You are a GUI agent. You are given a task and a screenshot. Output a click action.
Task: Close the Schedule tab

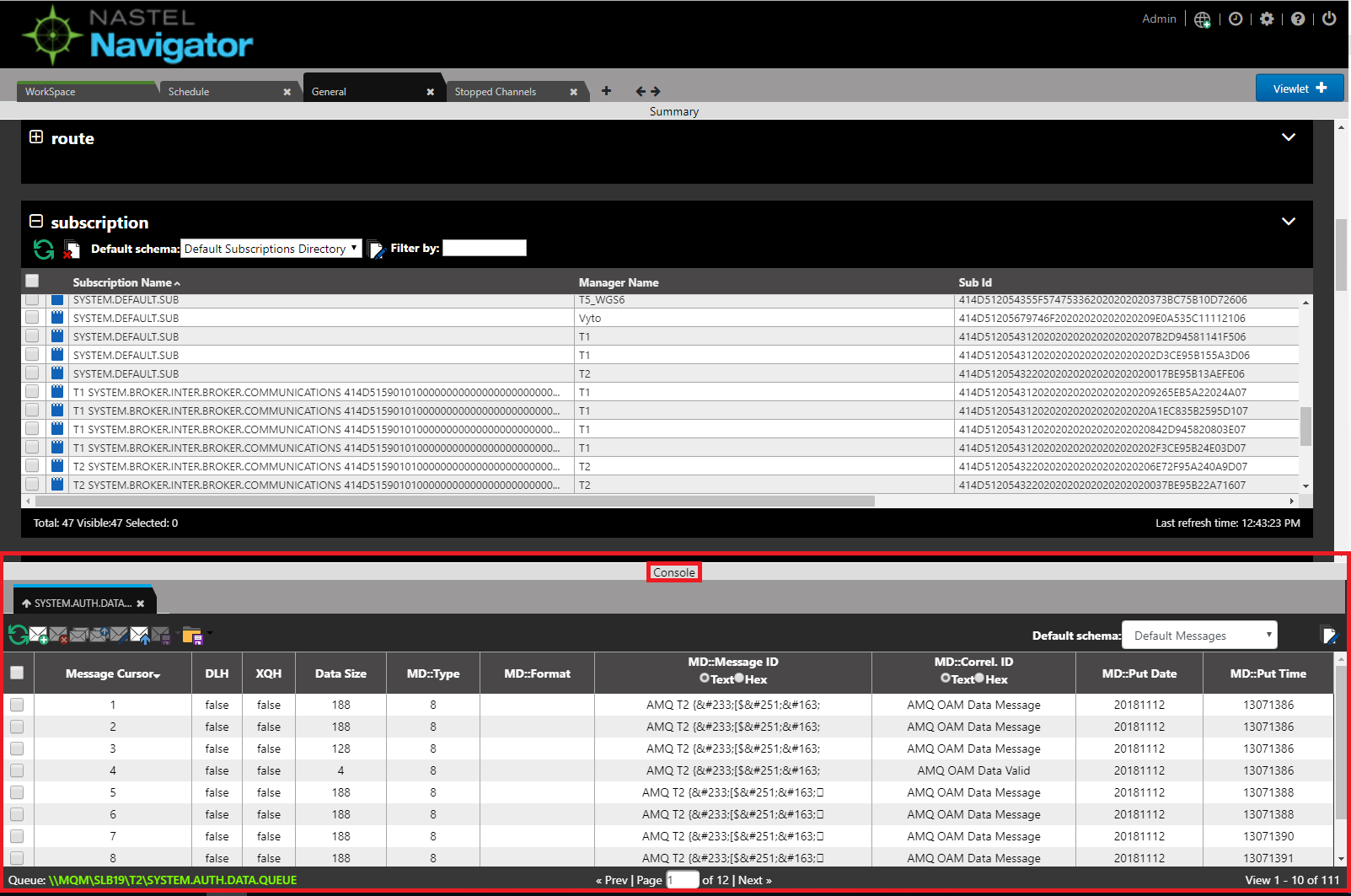coord(287,92)
